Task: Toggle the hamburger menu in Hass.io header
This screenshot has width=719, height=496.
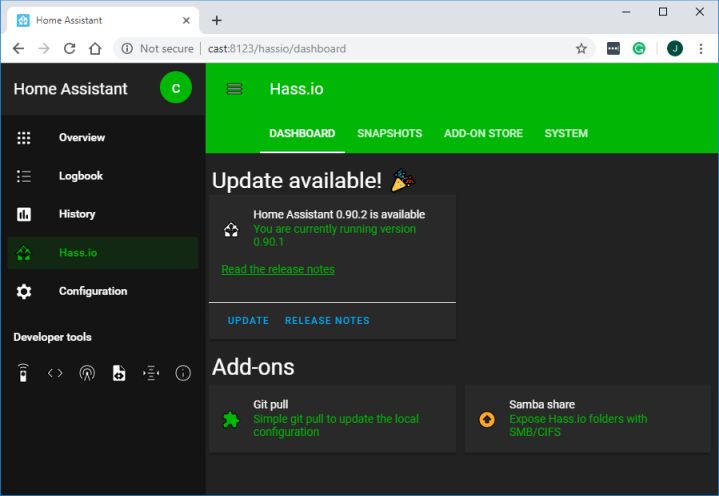Action: [x=234, y=88]
